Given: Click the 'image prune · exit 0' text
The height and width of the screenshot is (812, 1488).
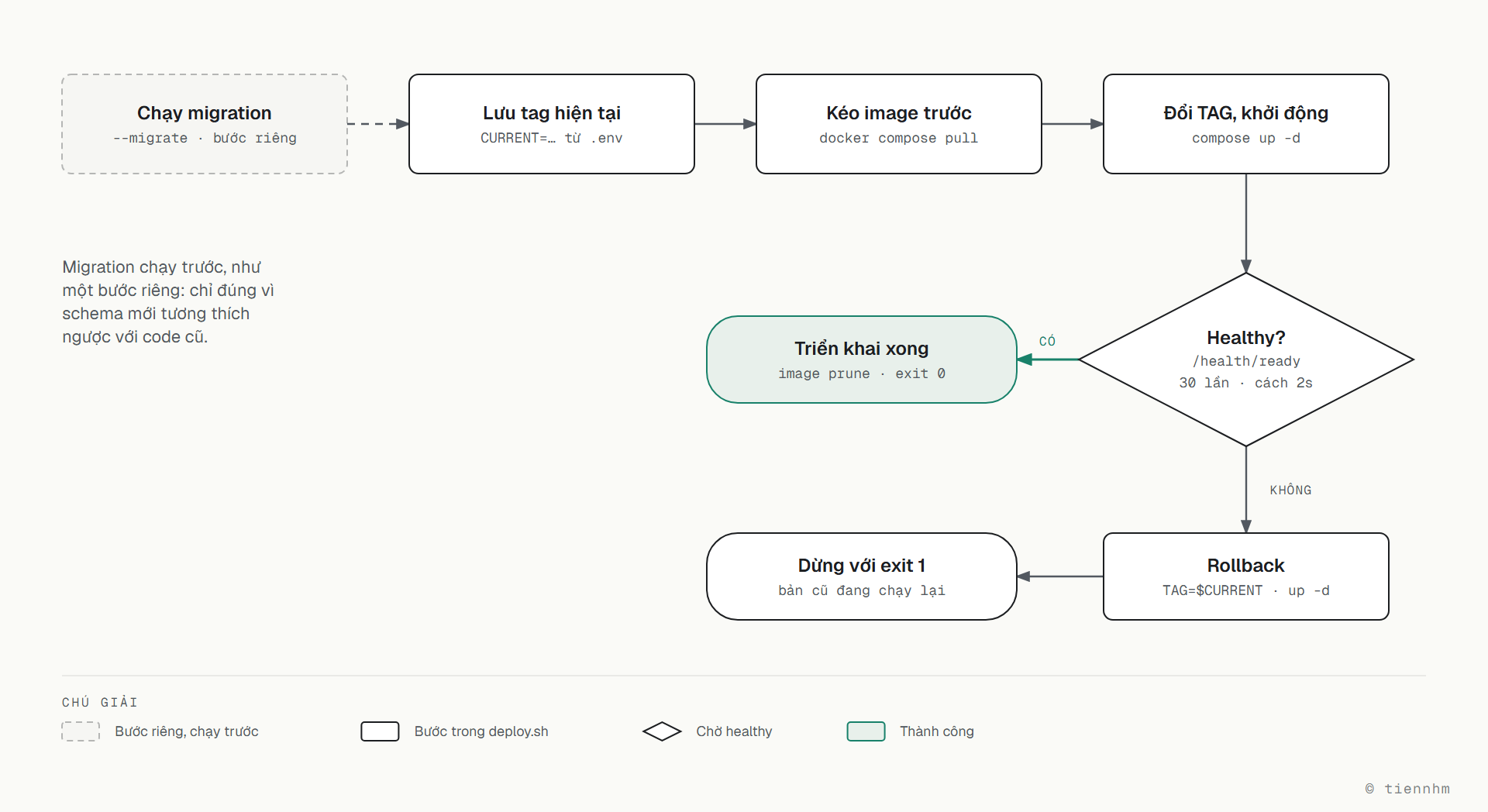Looking at the screenshot, I should [x=862, y=373].
